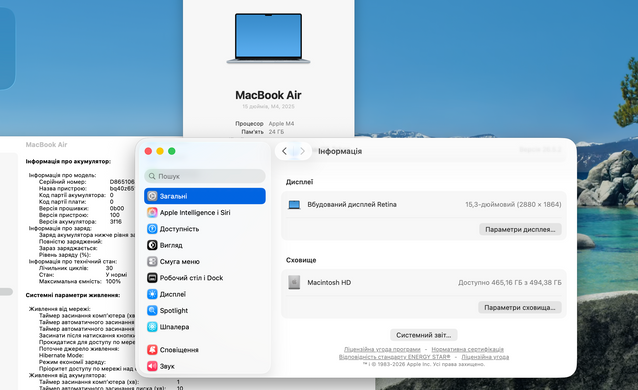
Task: Open the Дисплеї sidebar item
Action: click(x=205, y=294)
